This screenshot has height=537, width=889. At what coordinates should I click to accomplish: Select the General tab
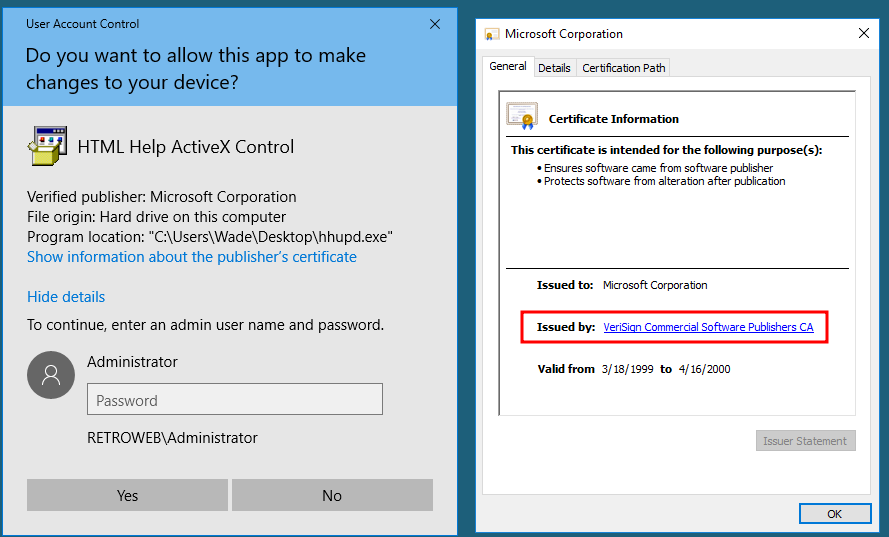coord(508,67)
